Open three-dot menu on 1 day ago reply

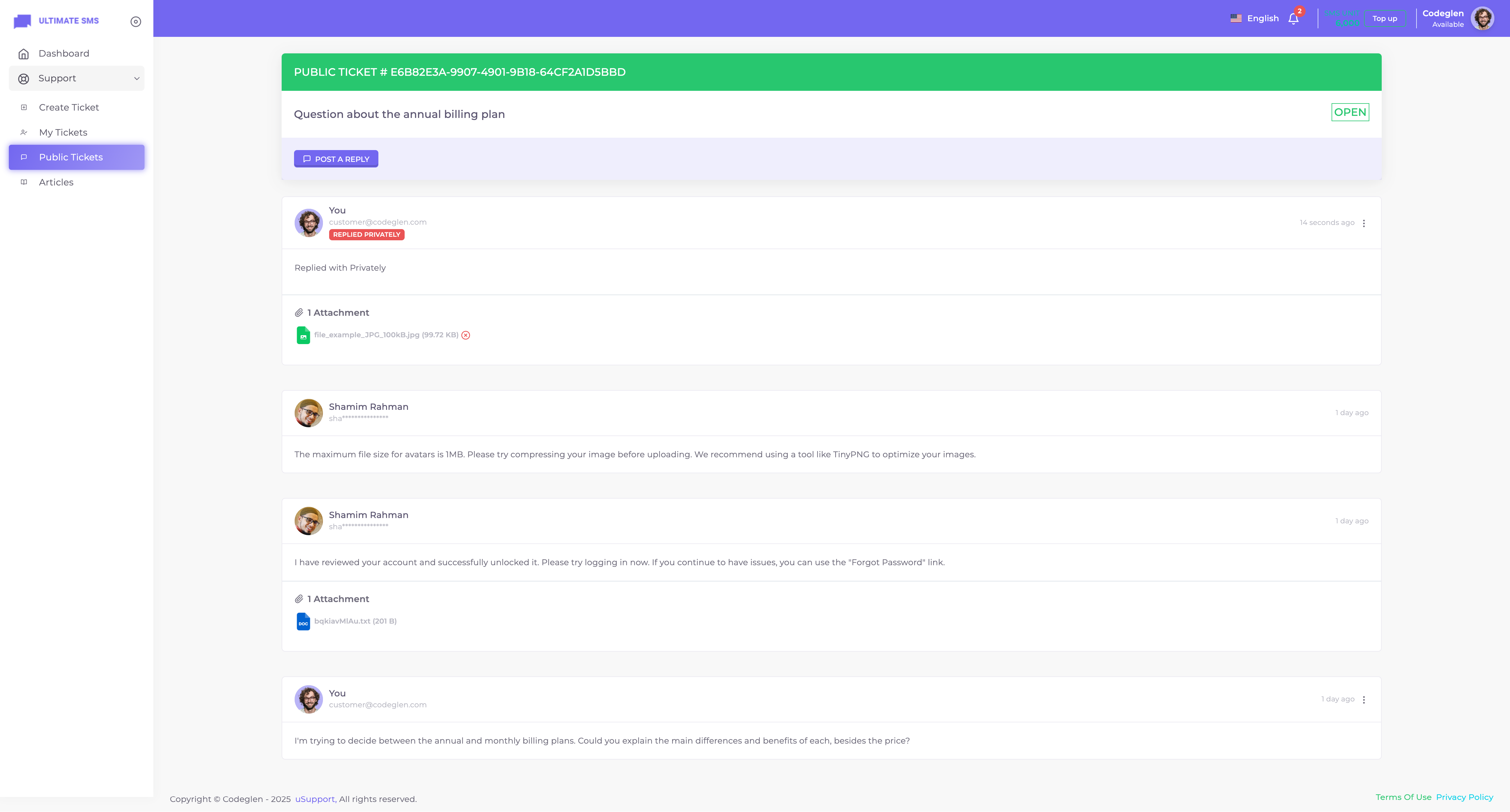(1363, 699)
